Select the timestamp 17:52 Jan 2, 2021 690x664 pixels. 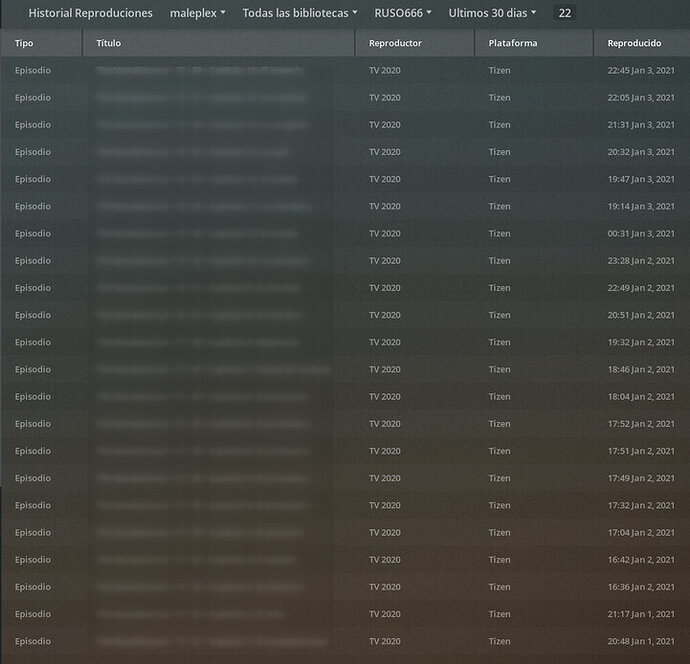coord(641,424)
